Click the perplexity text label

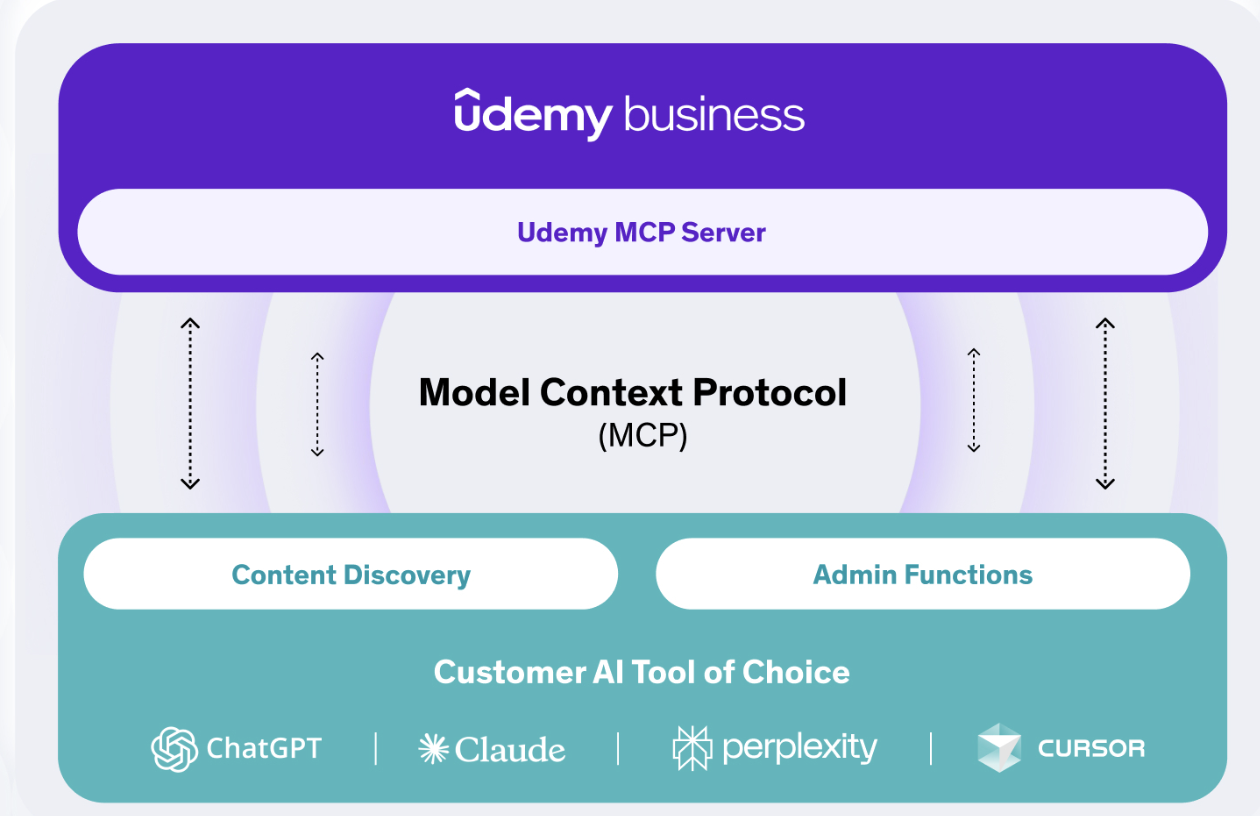point(799,748)
